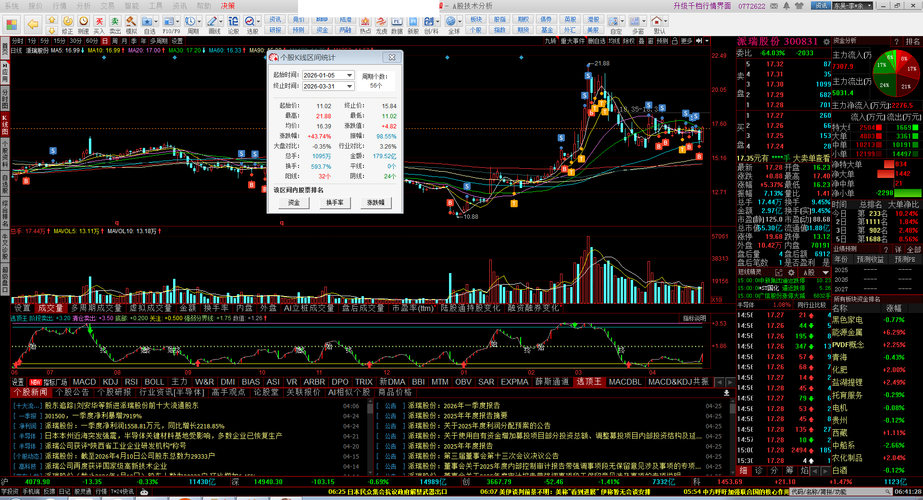Open the mail envelope icon in title bar
The width and height of the screenshot is (923, 500).
(x=774, y=6)
